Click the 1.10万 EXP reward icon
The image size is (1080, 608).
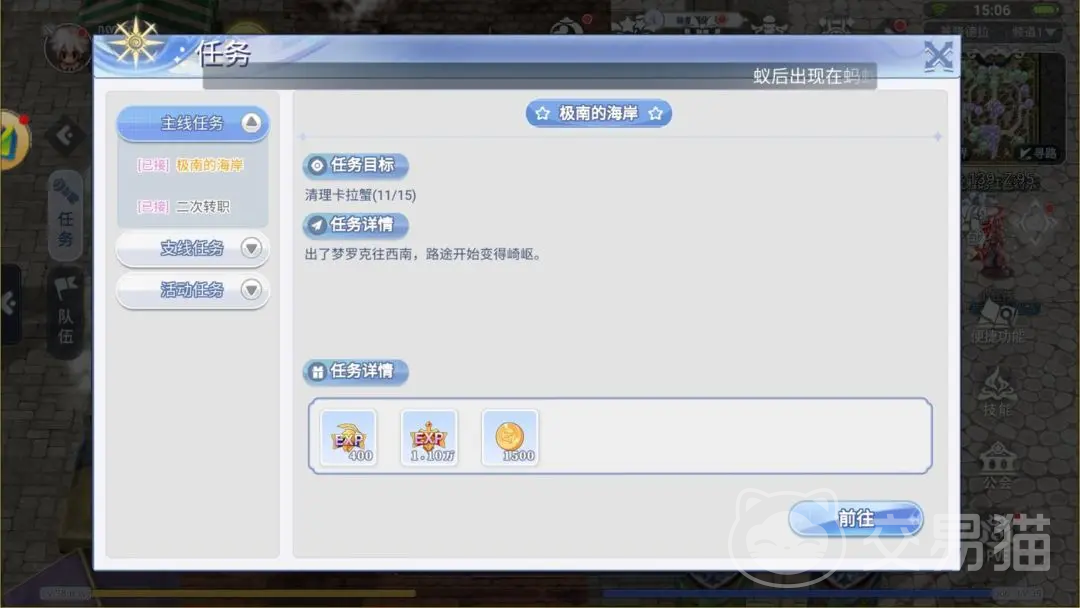[429, 438]
